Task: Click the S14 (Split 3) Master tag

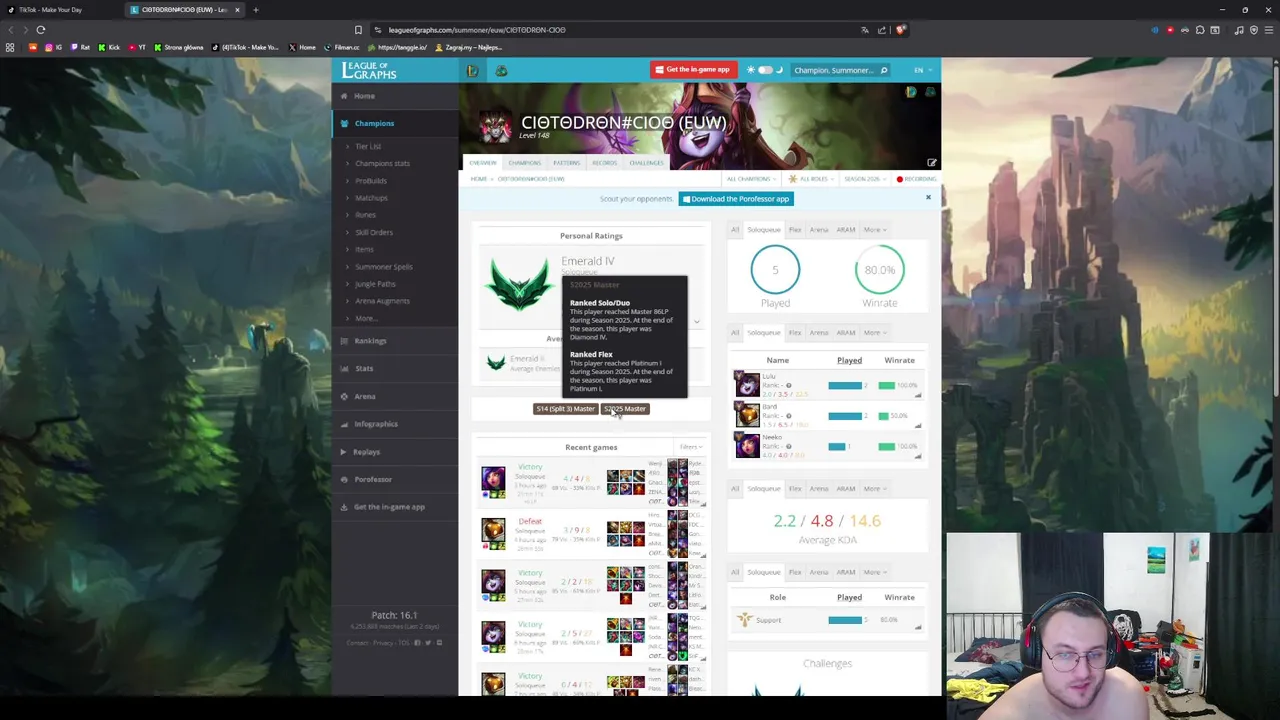Action: (x=565, y=409)
